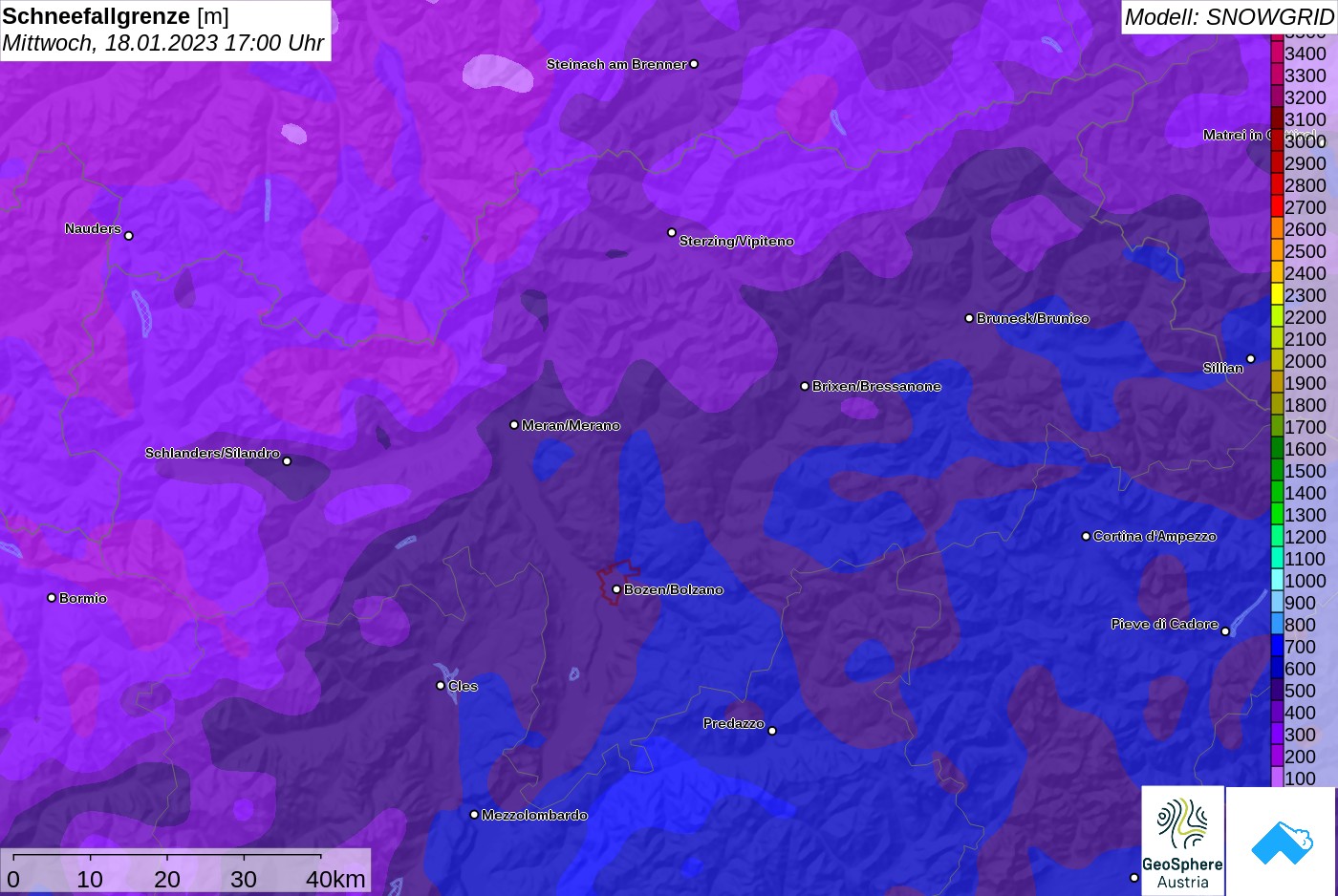Click the Brixen/Bressanone label text

tap(876, 386)
